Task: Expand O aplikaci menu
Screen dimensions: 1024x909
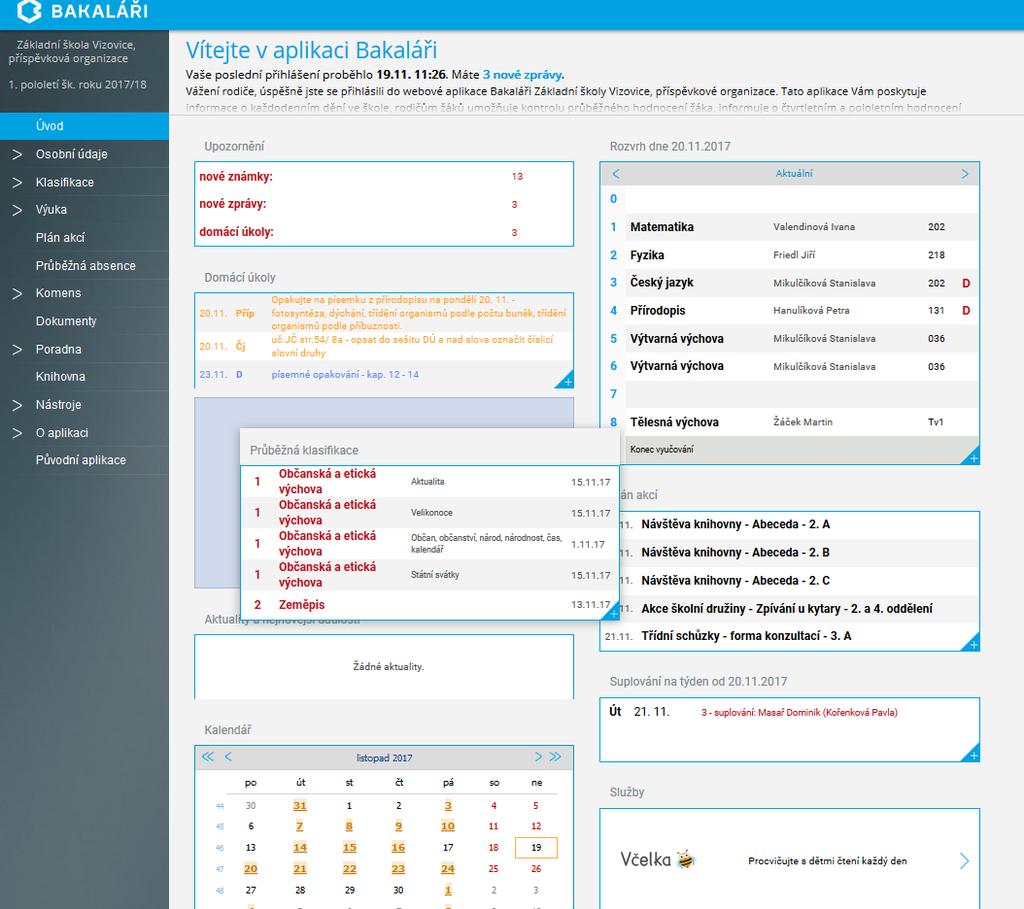Action: [x=17, y=433]
